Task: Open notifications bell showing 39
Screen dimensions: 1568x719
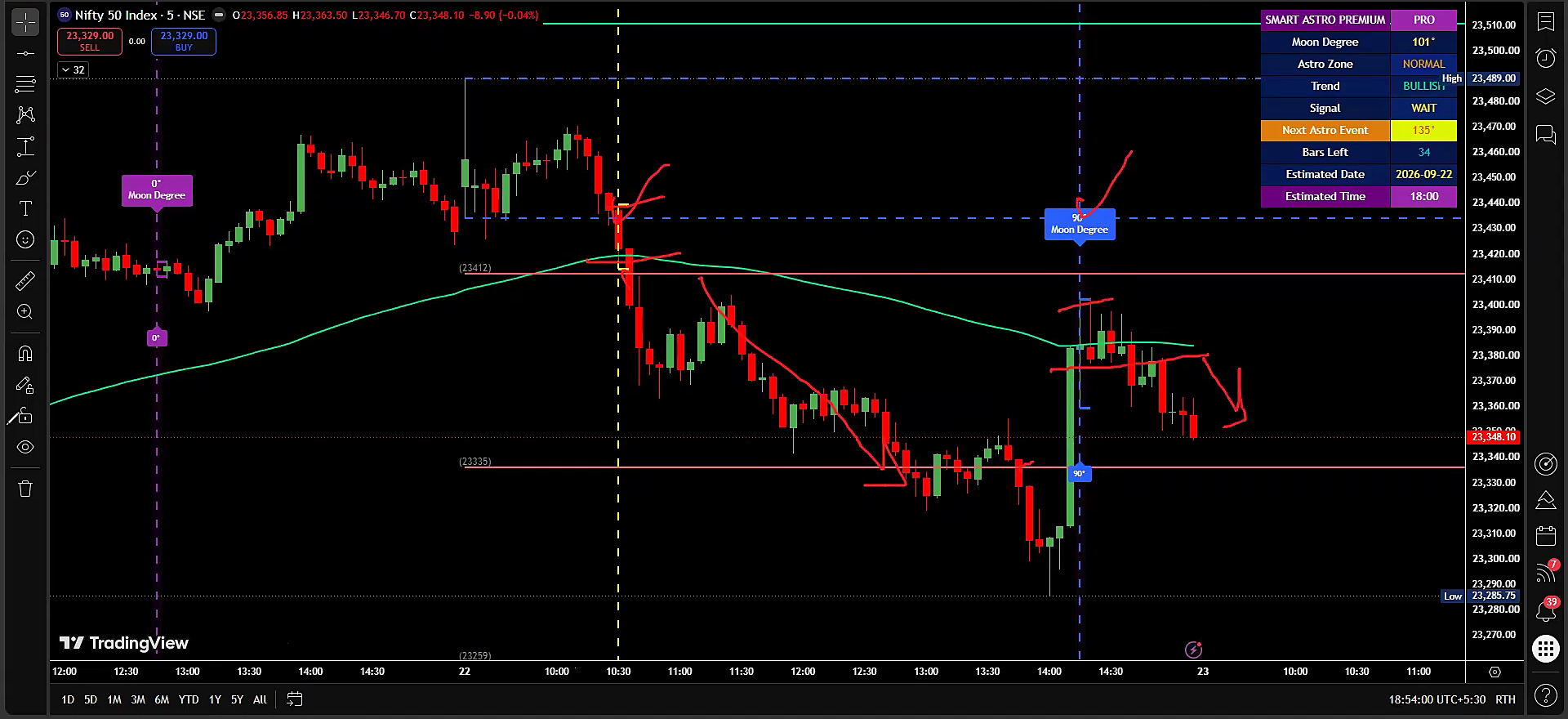Action: pyautogui.click(x=1545, y=610)
